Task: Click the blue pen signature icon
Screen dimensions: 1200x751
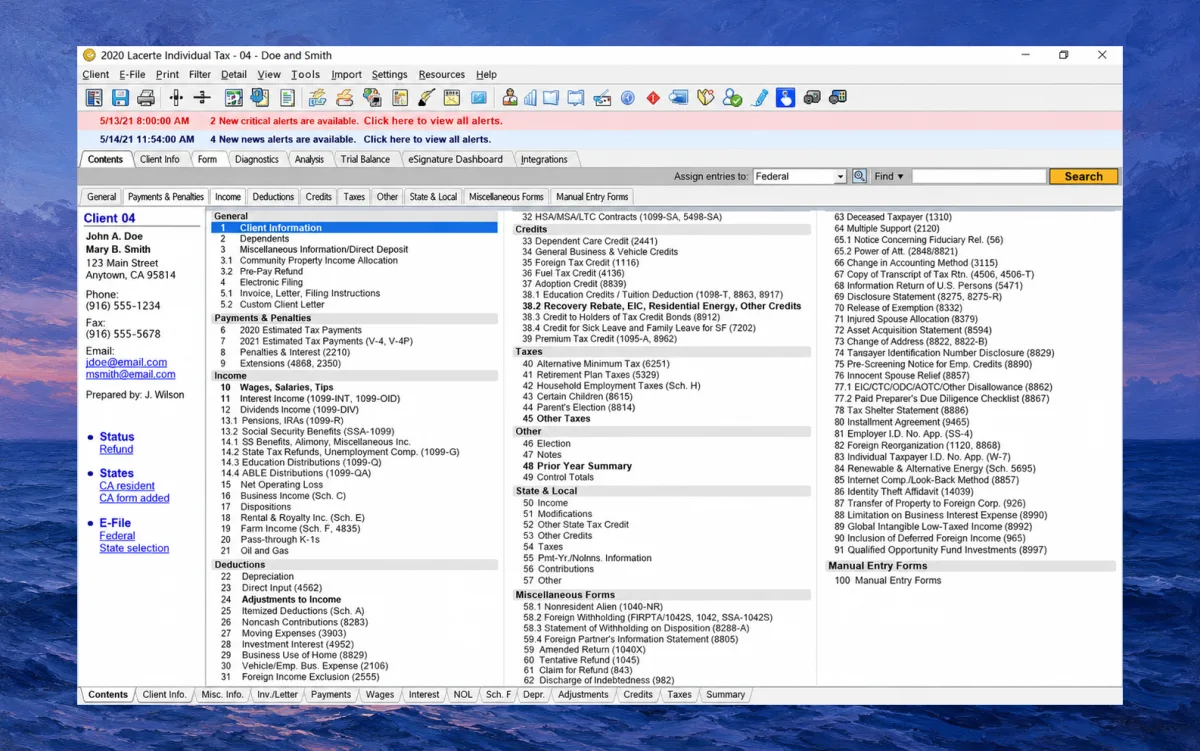Action: pyautogui.click(x=760, y=97)
